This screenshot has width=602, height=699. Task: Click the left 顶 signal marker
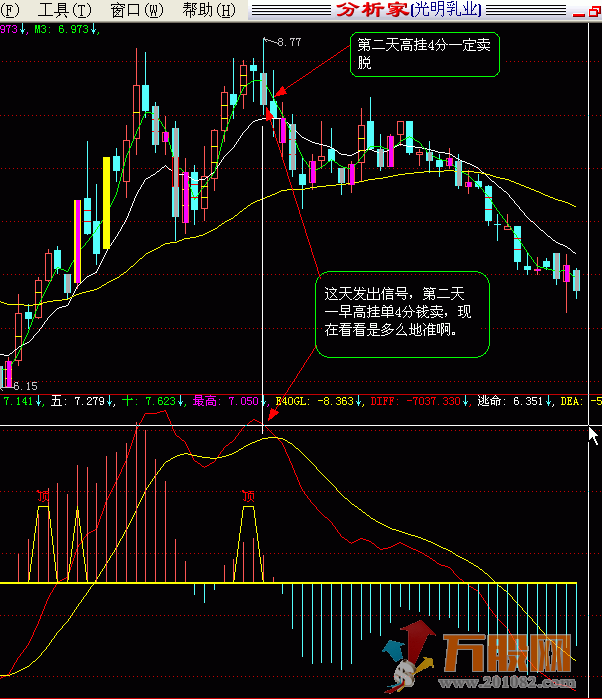tap(43, 496)
